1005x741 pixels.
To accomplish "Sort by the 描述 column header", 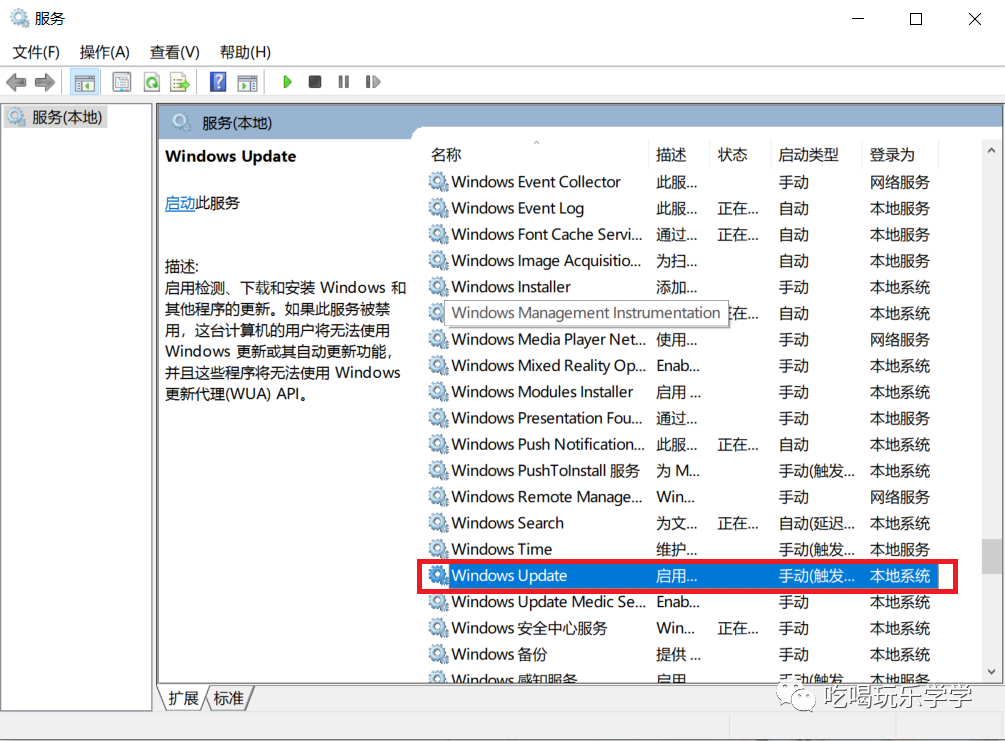I will [671, 154].
